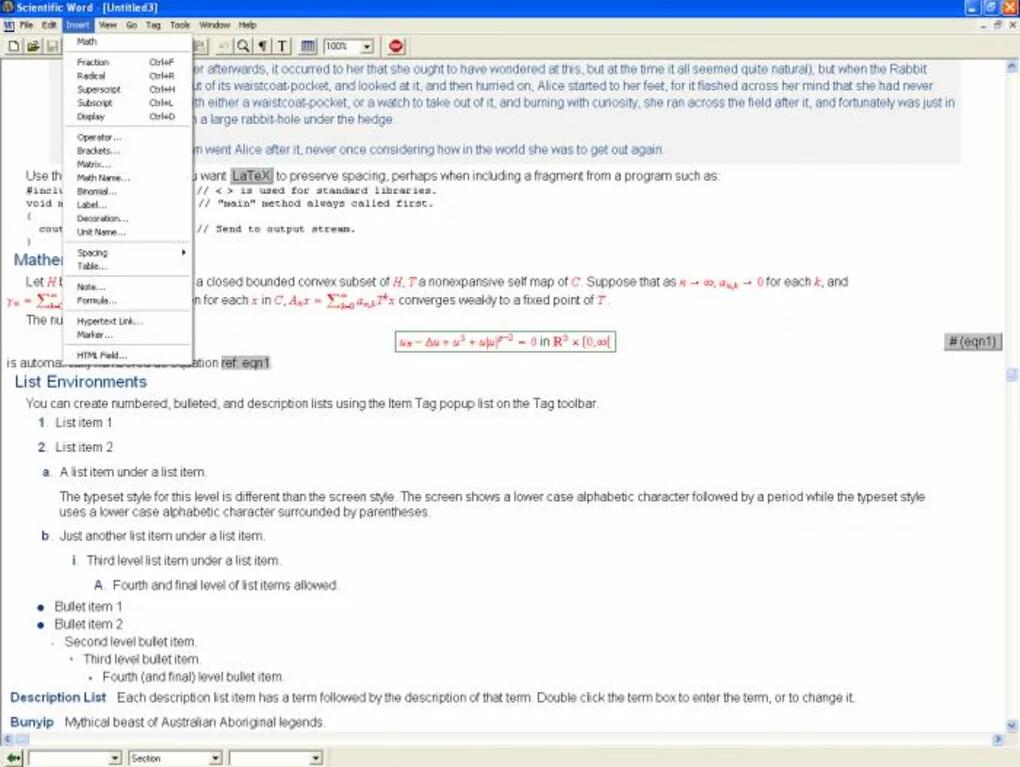Choose Brackets... from the menu
Image resolution: width=1020 pixels, height=767 pixels.
128,151
